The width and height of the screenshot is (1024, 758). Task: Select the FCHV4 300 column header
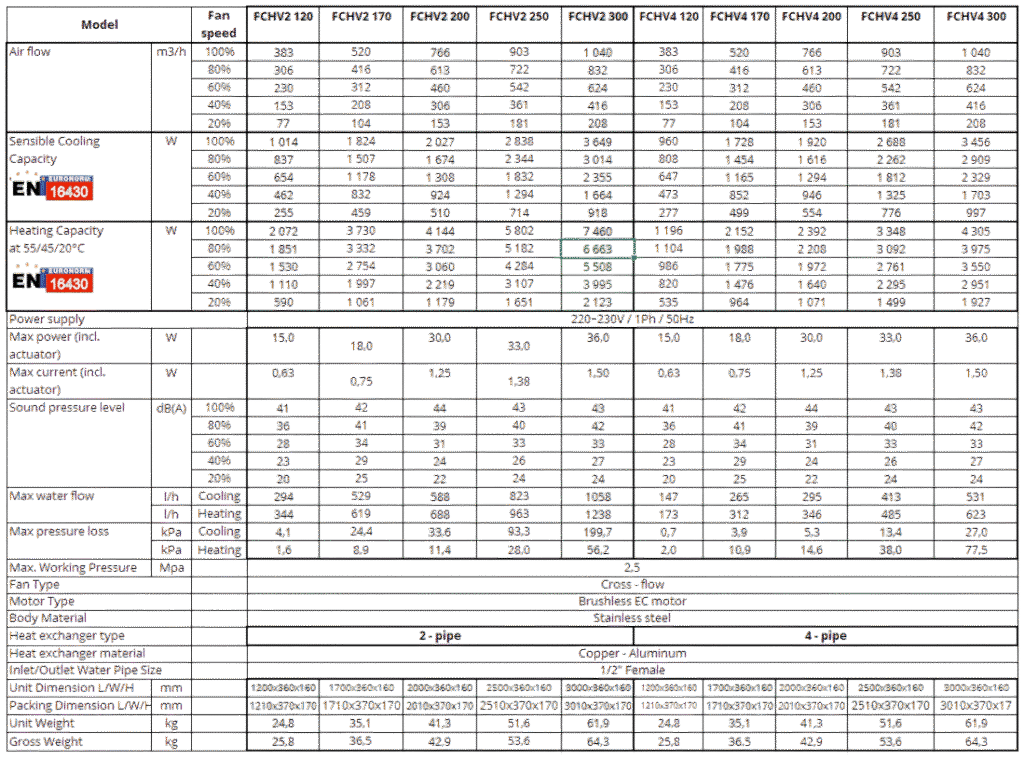(x=975, y=17)
